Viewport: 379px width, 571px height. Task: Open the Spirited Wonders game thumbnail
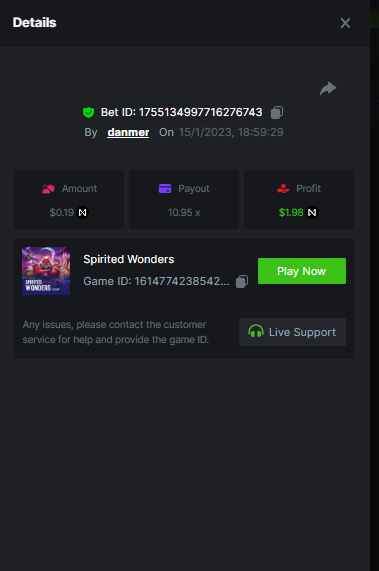[46, 271]
